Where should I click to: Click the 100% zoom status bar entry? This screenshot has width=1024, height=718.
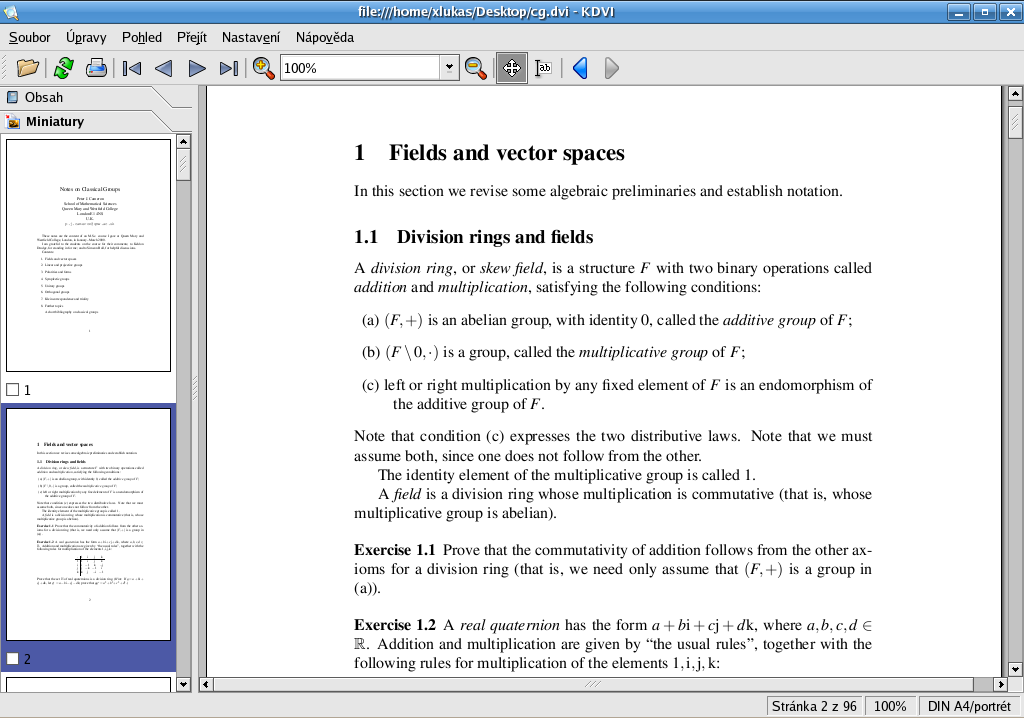(x=890, y=706)
